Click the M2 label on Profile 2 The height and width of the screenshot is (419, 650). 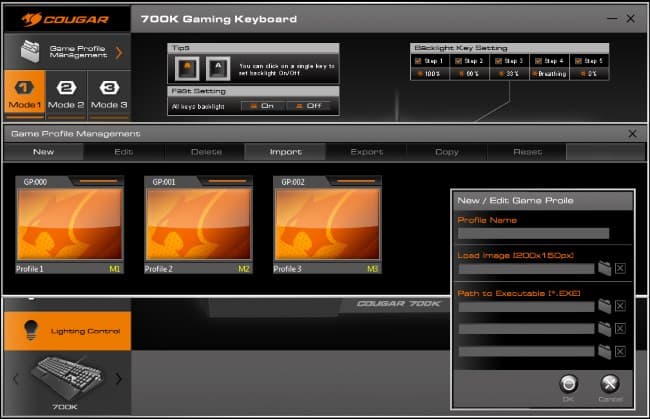pos(244,269)
